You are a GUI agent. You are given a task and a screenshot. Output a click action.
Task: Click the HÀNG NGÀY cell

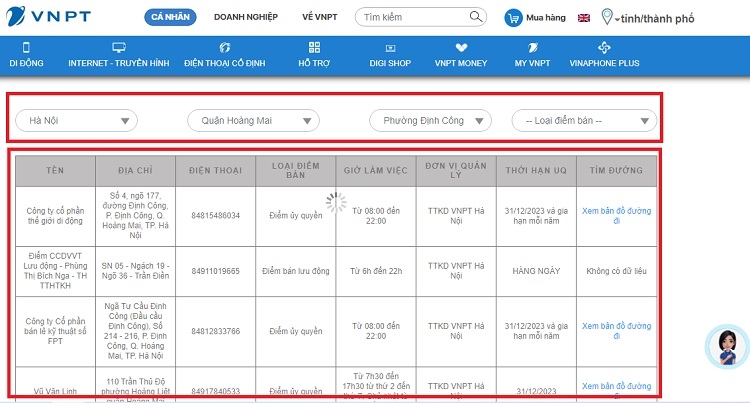(536, 271)
